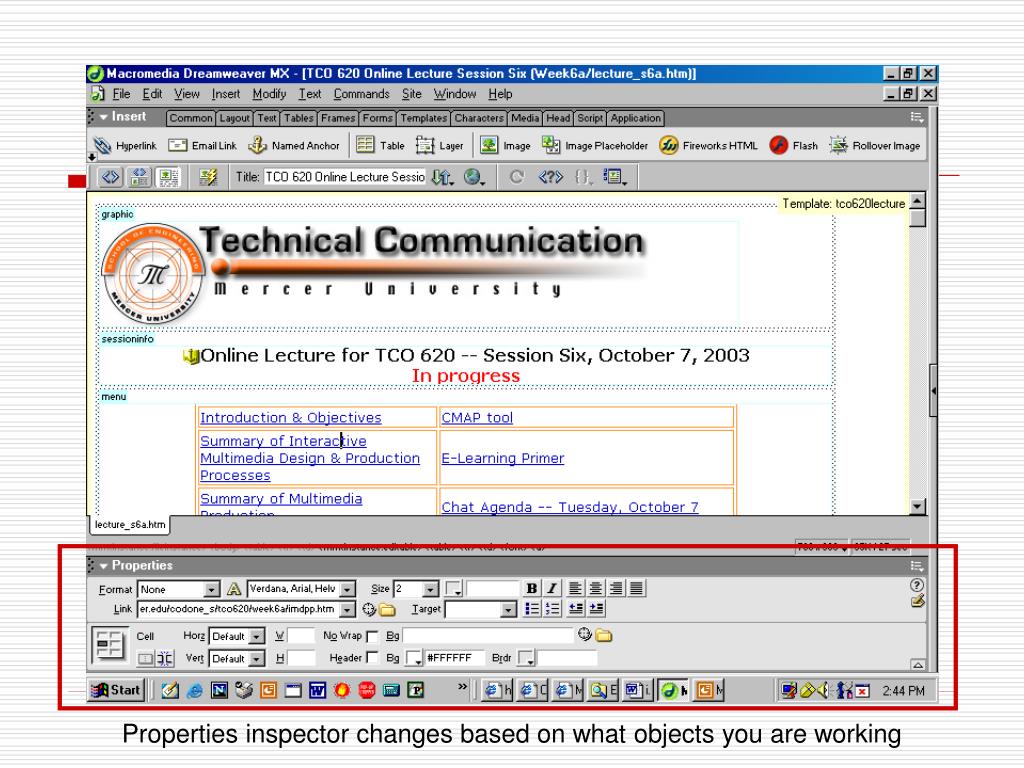The height and width of the screenshot is (768, 1024).
Task: Insert a Flash object
Action: [x=793, y=145]
